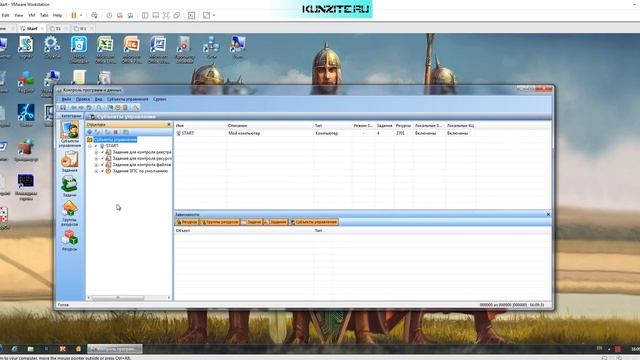Viewport: 640px width, 360px height.
Task: Toggle check for Задание ЗПС по умолчанию
Action: click(102, 171)
